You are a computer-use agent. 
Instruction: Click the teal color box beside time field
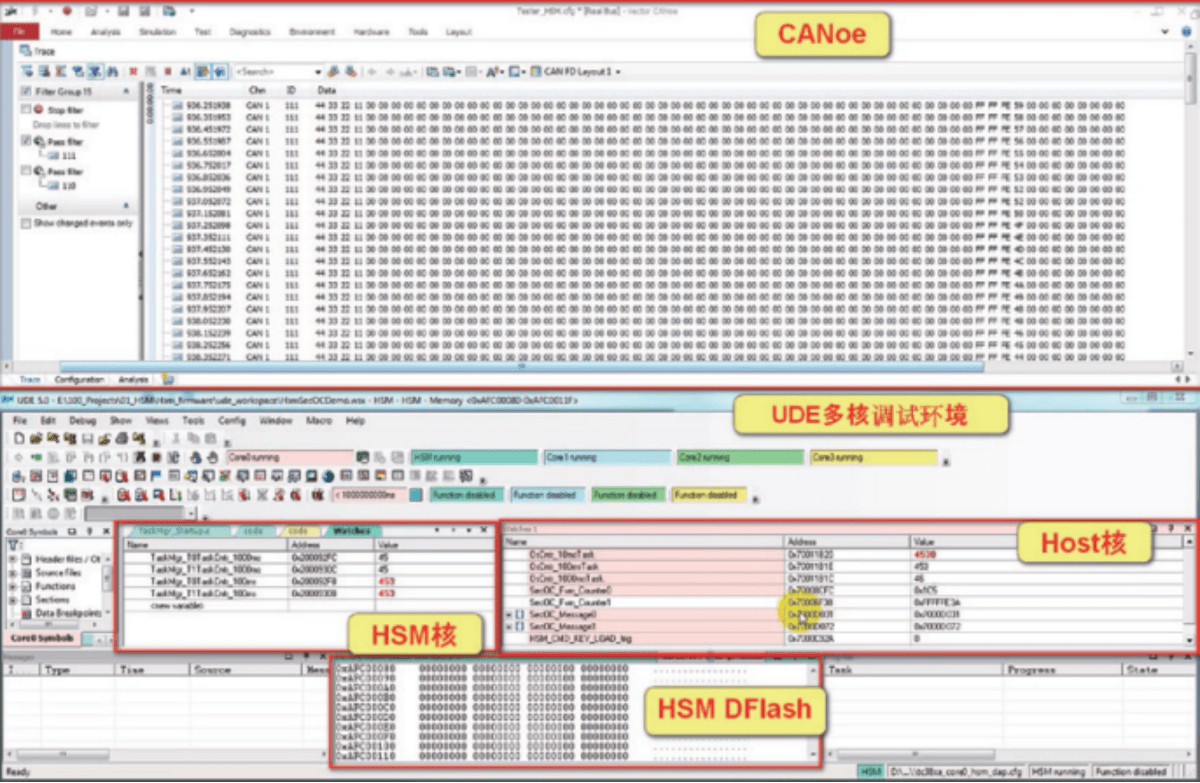point(415,495)
